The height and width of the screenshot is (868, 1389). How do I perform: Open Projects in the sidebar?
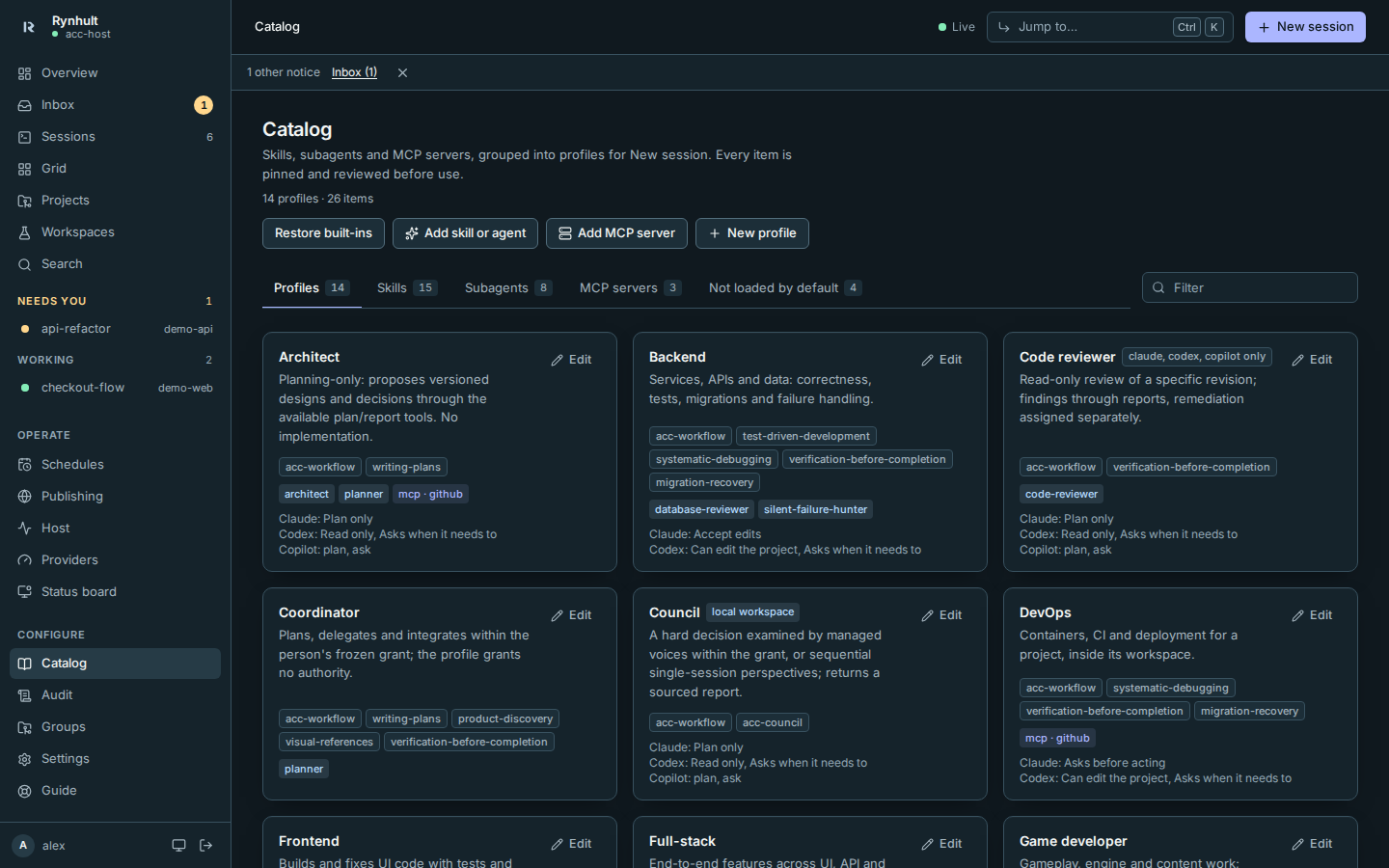pyautogui.click(x=115, y=201)
